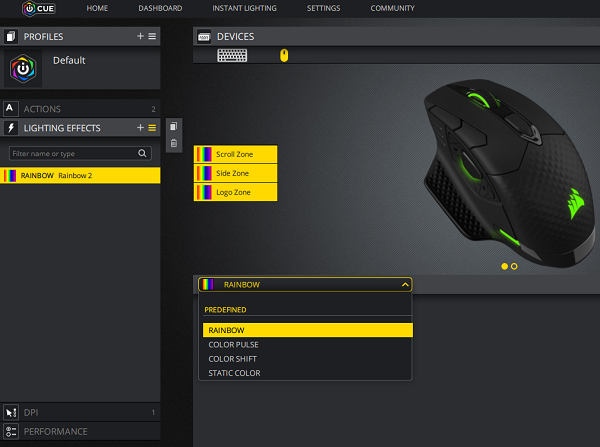Click the Performance sliders icon
The image size is (600, 447).
(11, 431)
